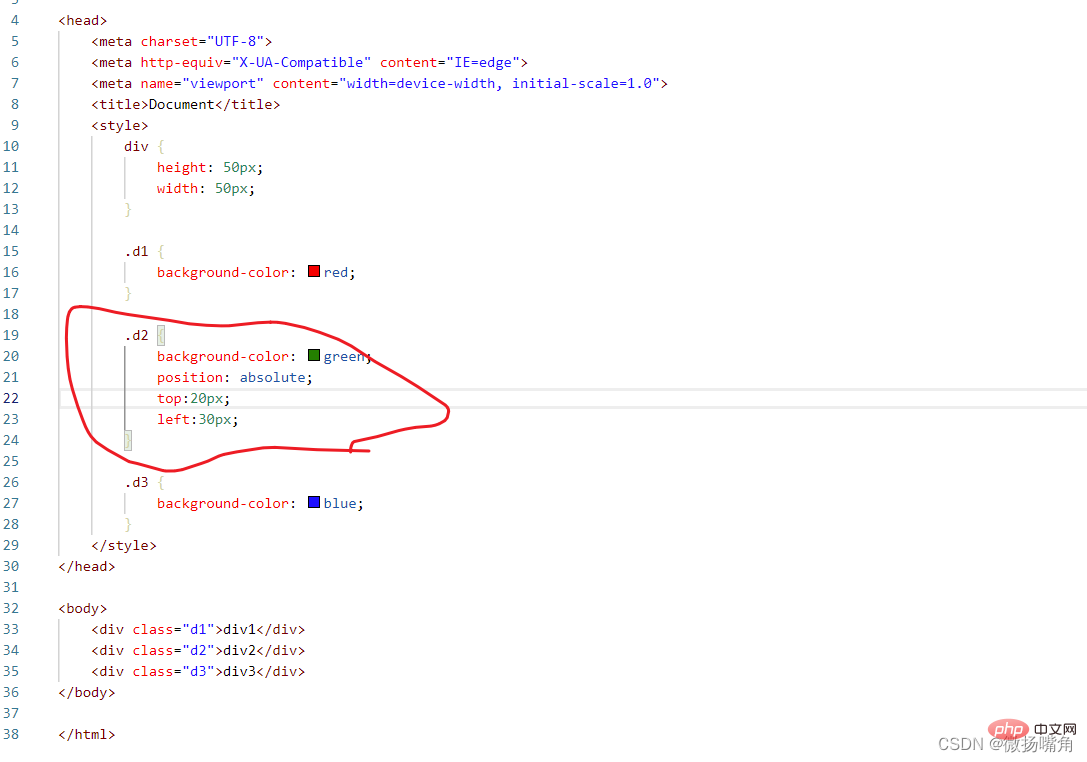Click the div selector on line 10
This screenshot has height=762, width=1087.
point(137,146)
